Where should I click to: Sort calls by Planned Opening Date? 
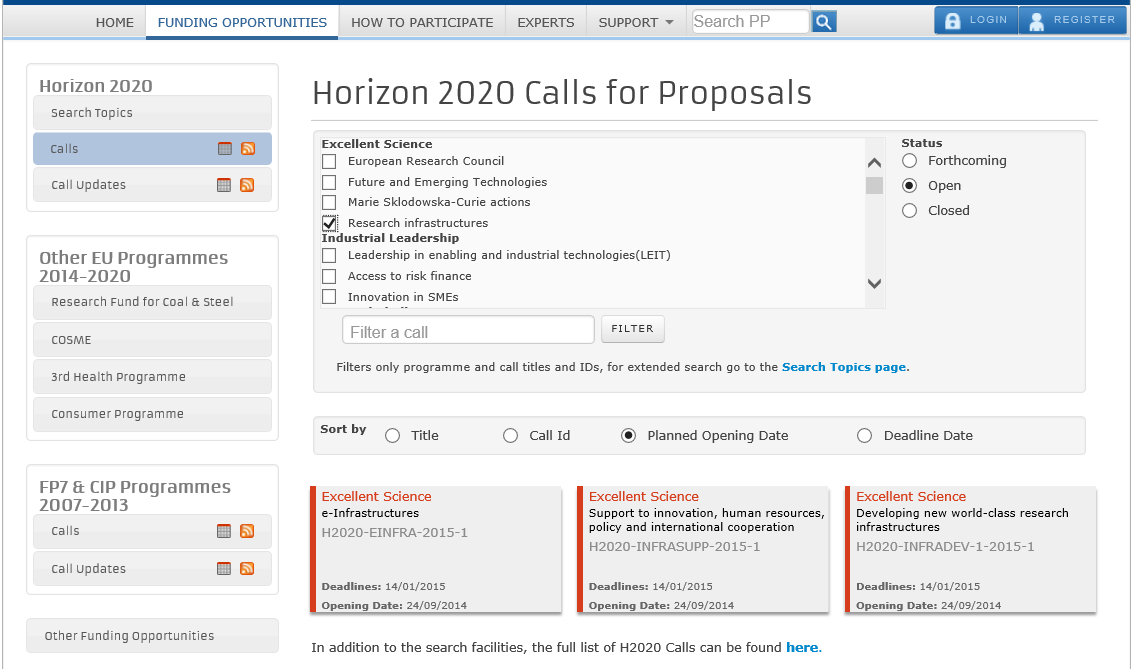[x=629, y=436]
